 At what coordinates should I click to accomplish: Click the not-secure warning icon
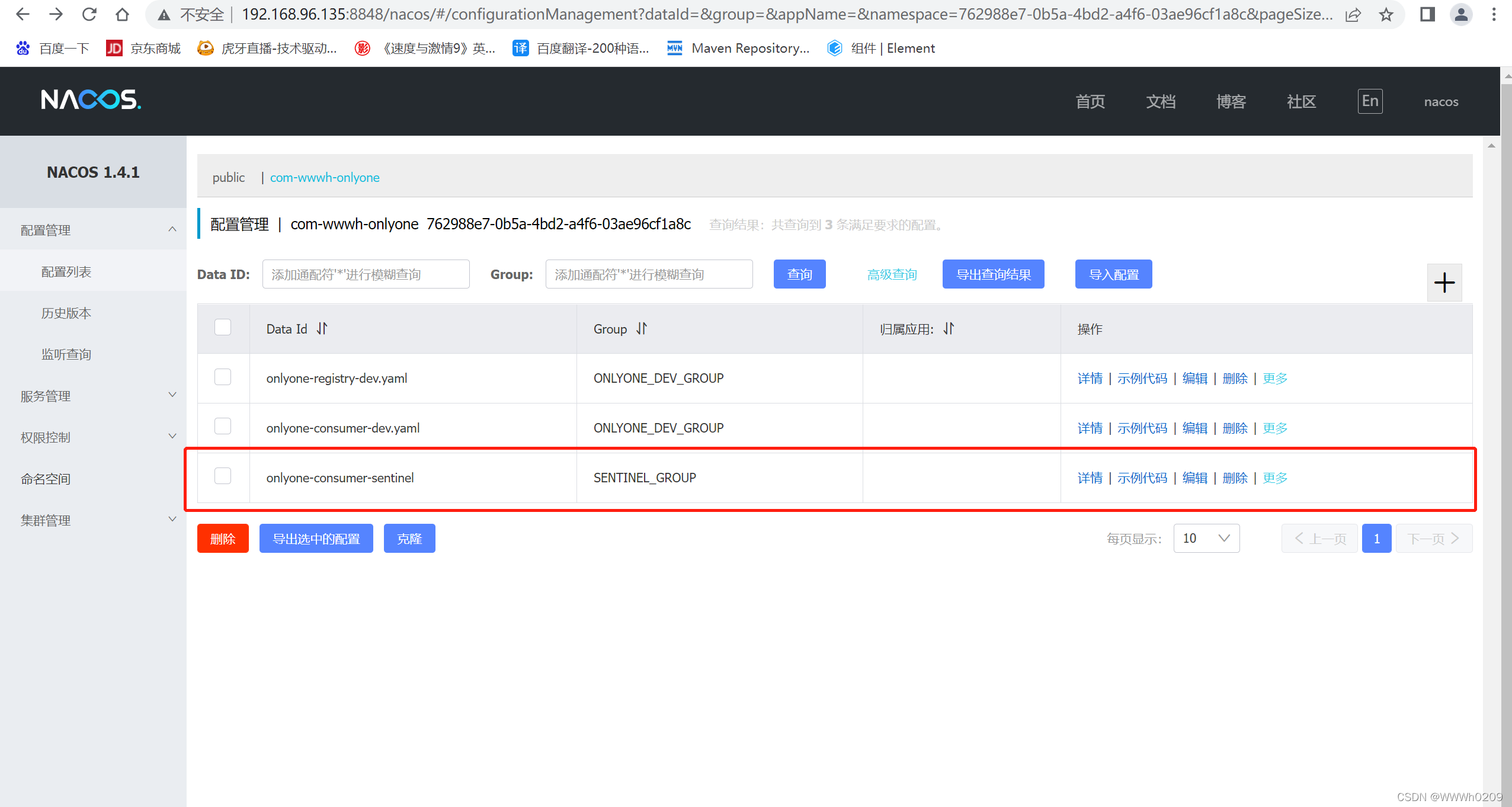tap(164, 15)
